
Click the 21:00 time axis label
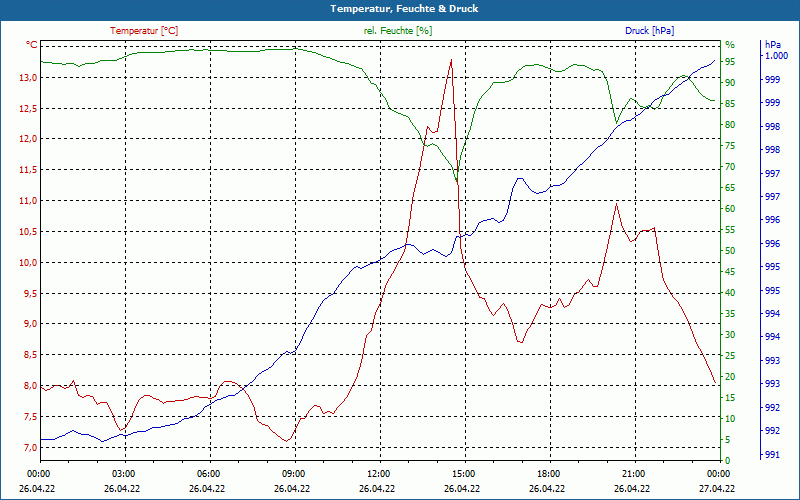pos(633,474)
